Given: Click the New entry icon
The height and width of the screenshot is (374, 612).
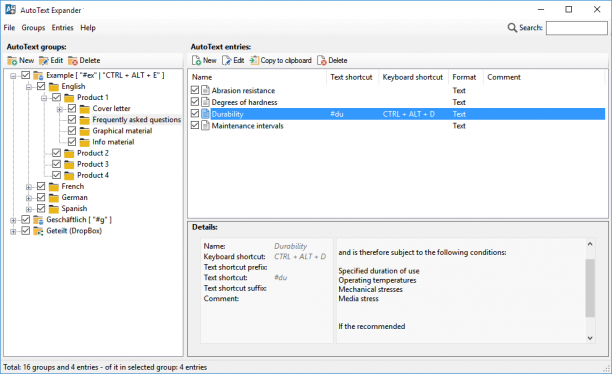Looking at the screenshot, I should (196, 61).
